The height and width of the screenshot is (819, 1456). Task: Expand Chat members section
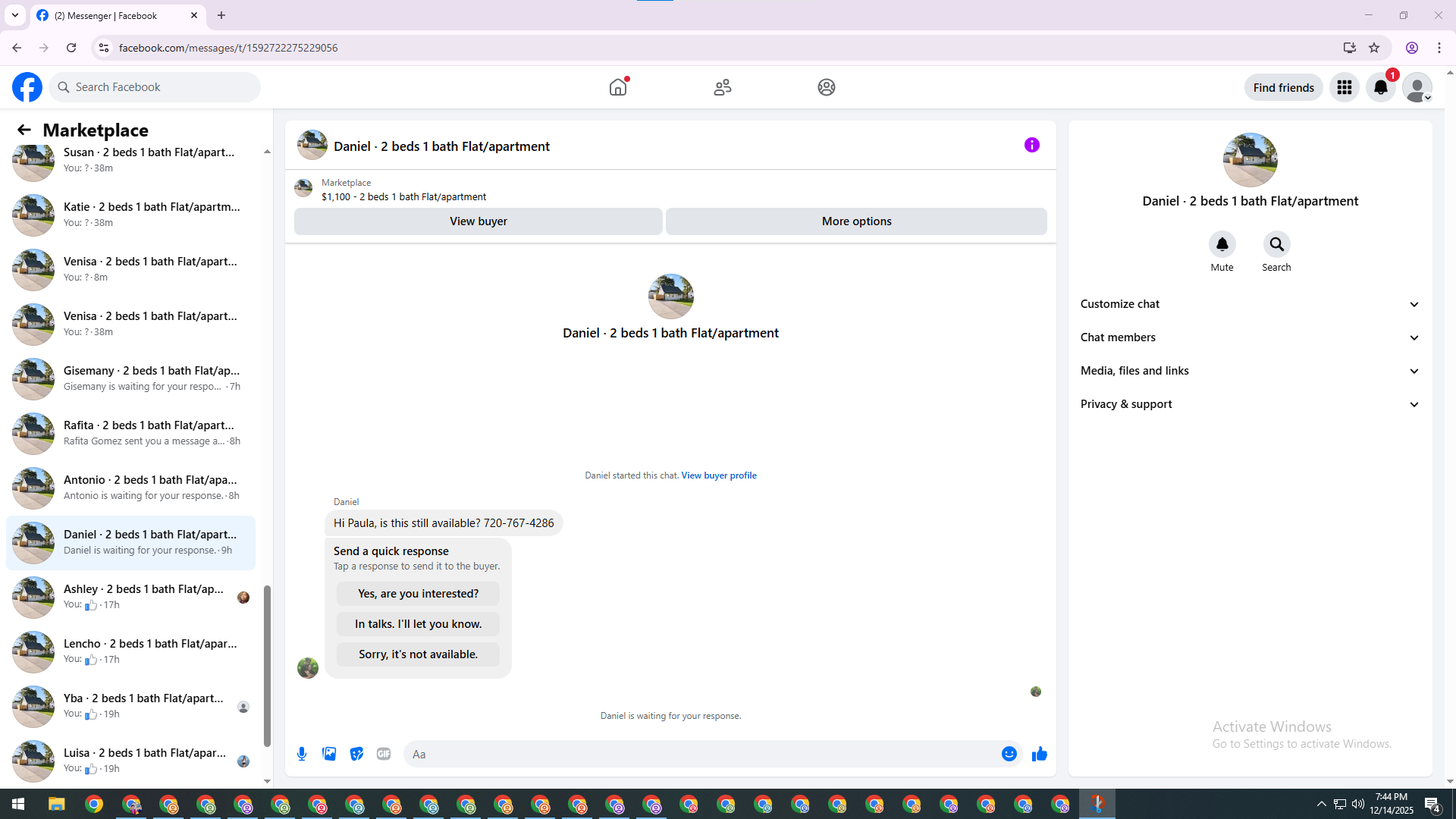tap(1249, 337)
